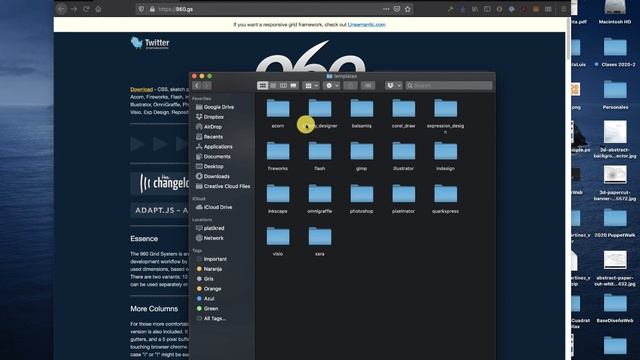
Task: Open the gimp folder
Action: (362, 151)
